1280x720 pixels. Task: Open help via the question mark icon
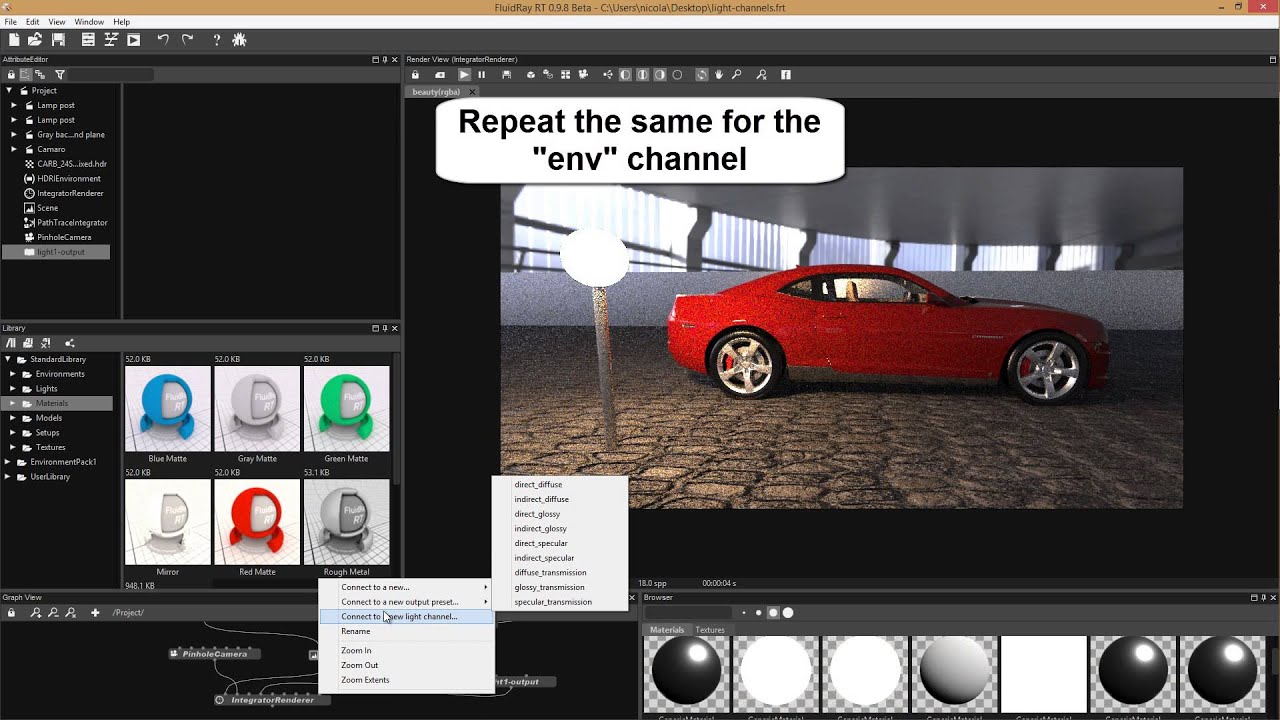point(216,40)
